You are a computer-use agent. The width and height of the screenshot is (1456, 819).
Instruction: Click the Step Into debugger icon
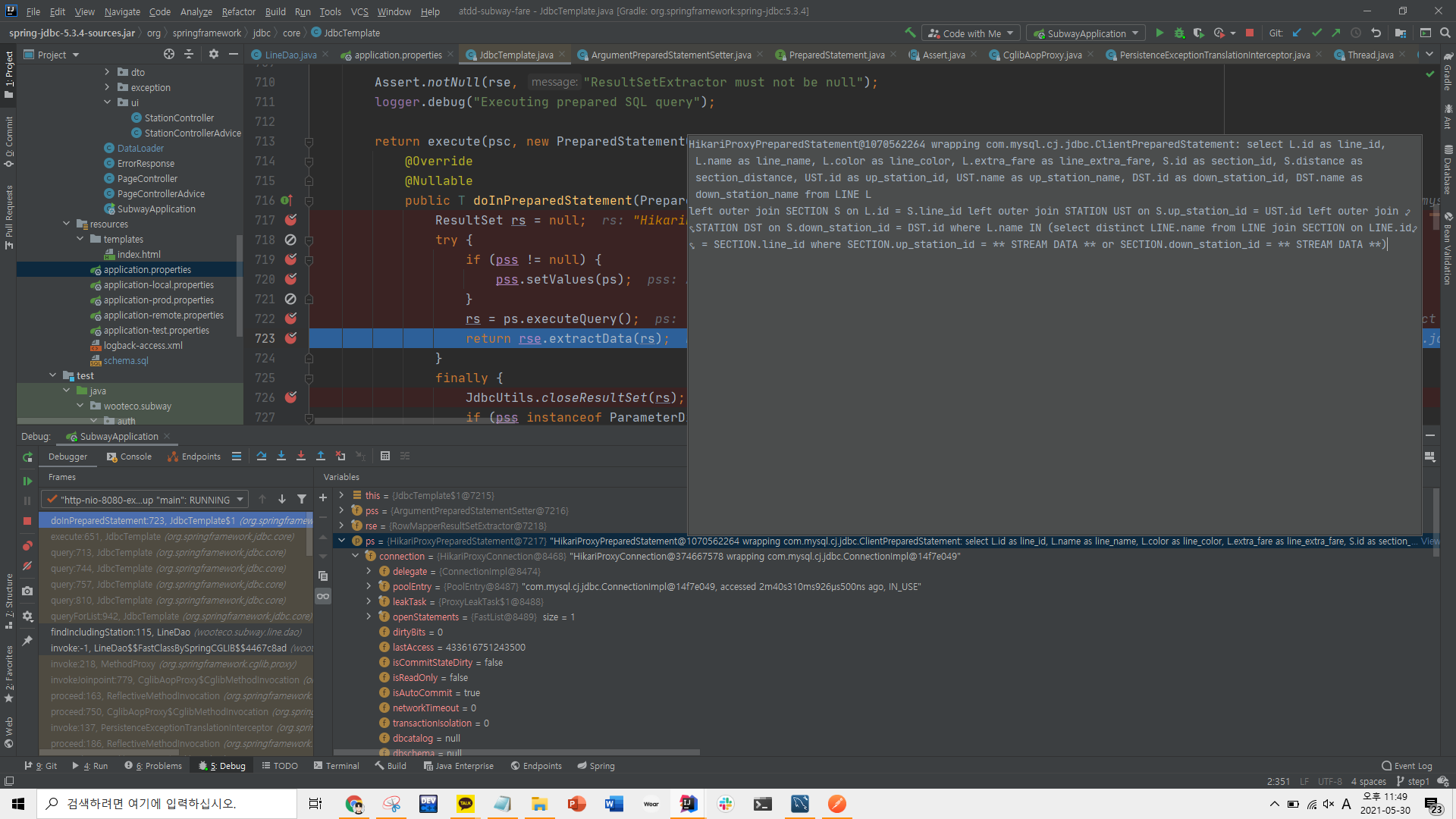point(281,456)
